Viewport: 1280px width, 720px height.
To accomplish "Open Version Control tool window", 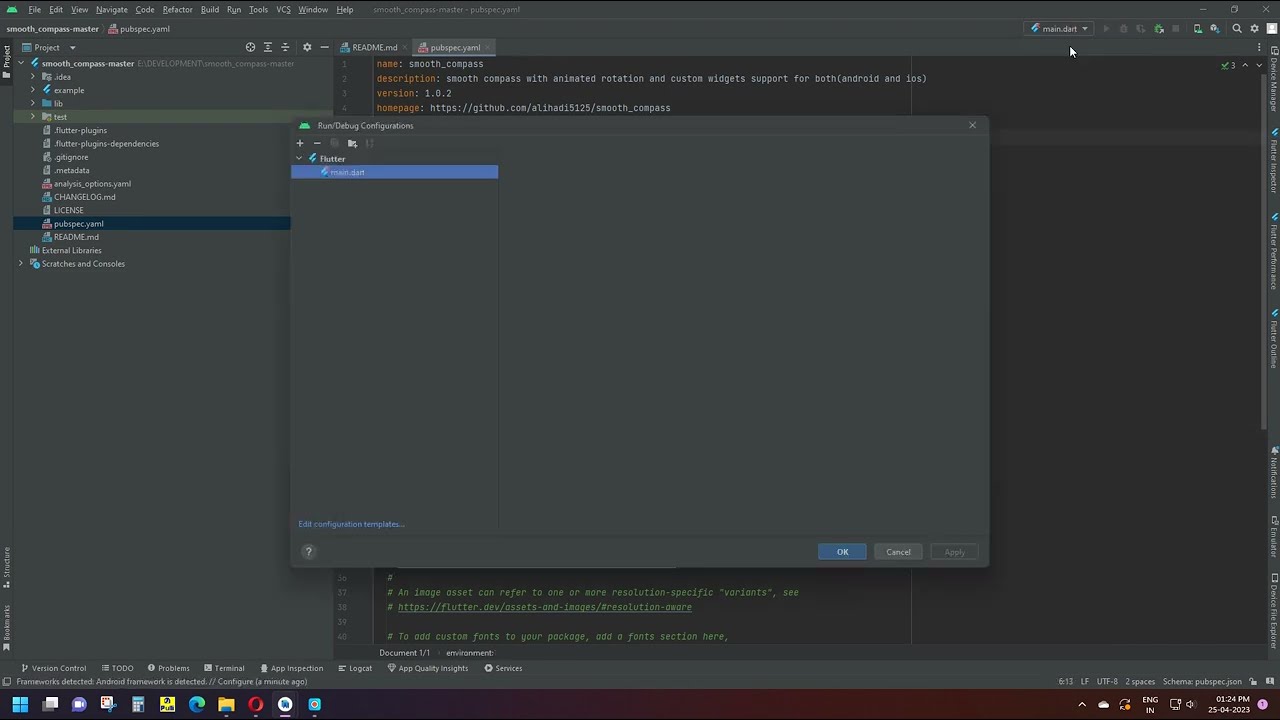I will 53,668.
